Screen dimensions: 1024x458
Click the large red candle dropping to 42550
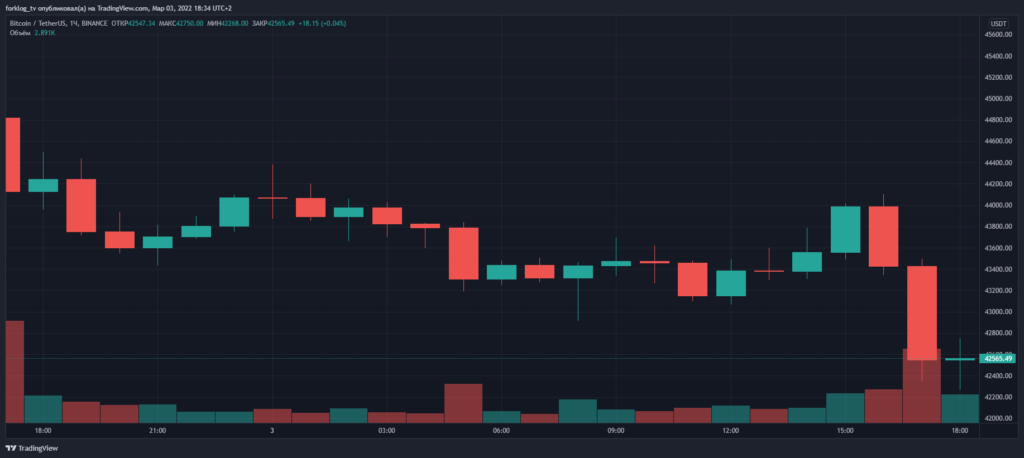click(x=921, y=312)
